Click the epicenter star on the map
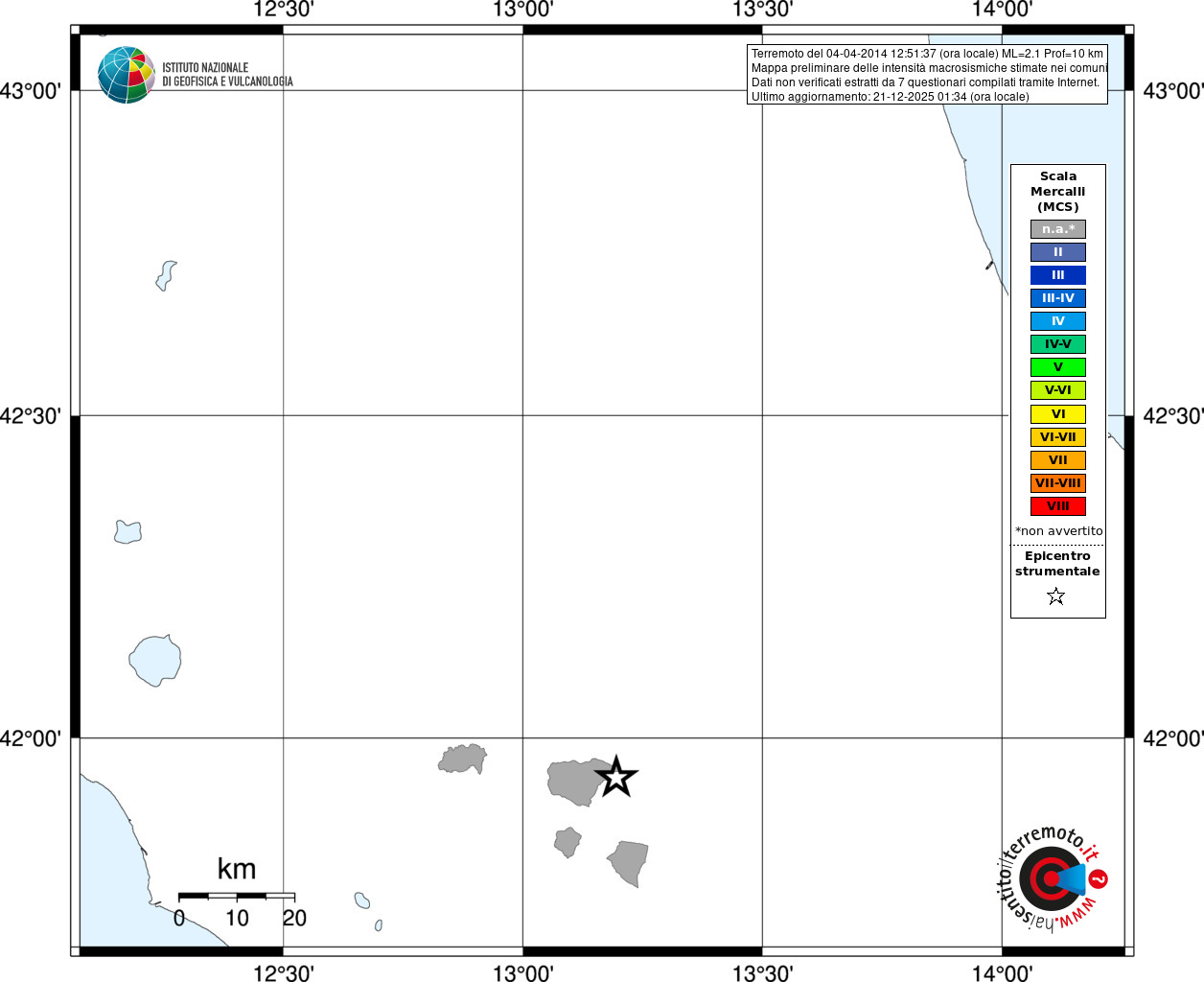This screenshot has height=982, width=1204. [x=615, y=777]
